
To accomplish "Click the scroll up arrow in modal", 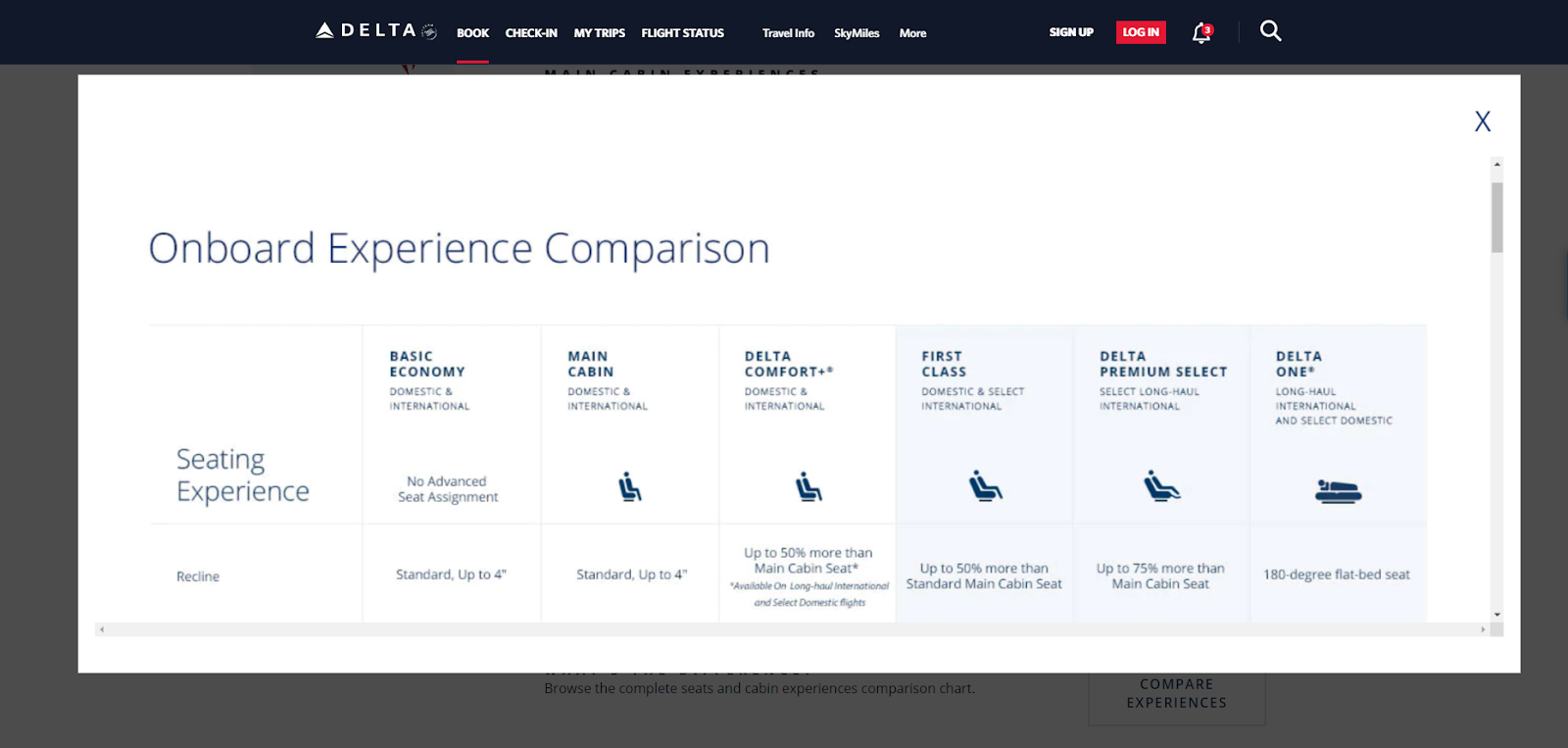I will point(1496,164).
